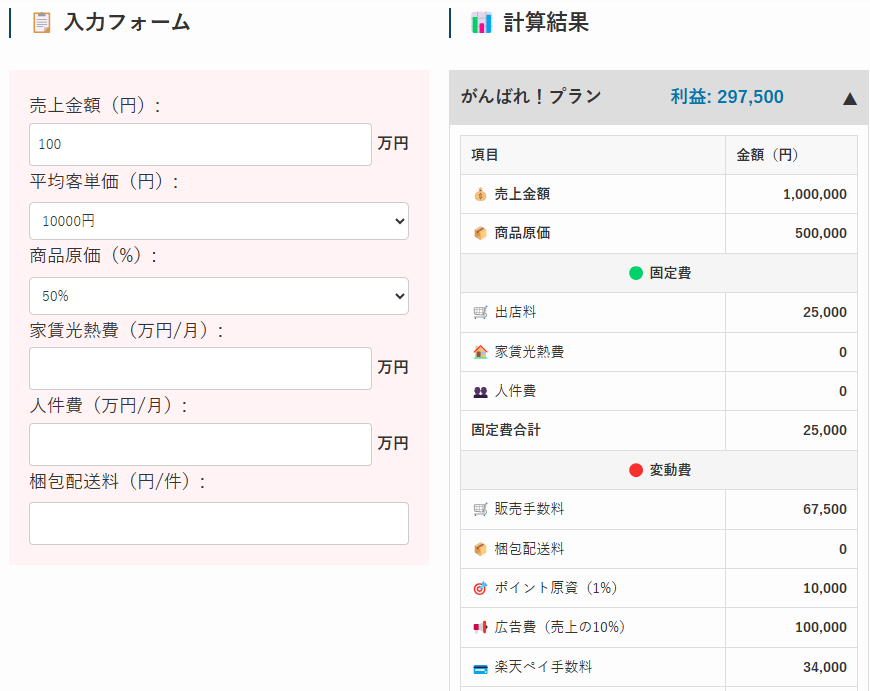Click the target icon beside ポイント原資

click(x=480, y=588)
